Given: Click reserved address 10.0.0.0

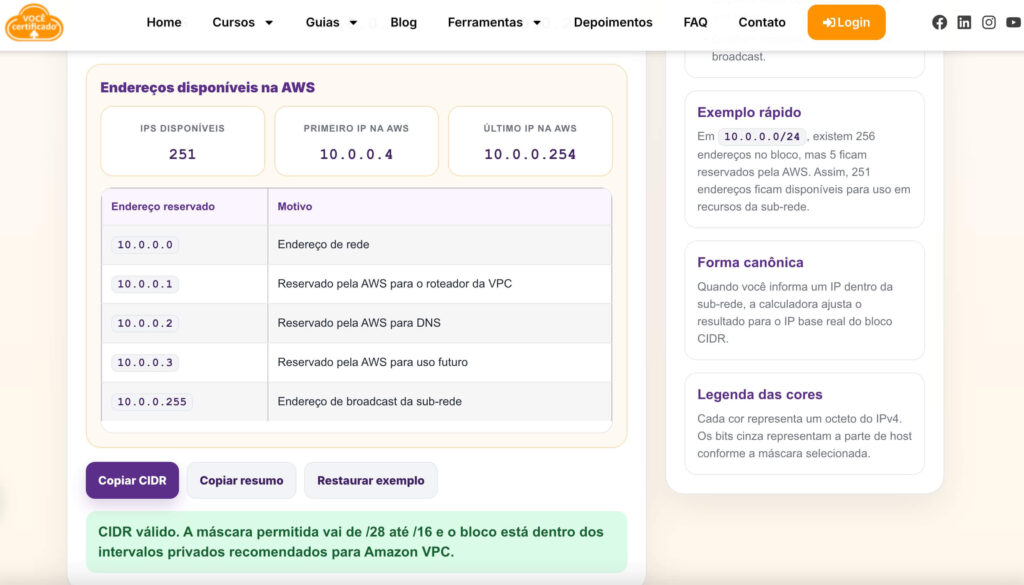Looking at the screenshot, I should [x=145, y=245].
